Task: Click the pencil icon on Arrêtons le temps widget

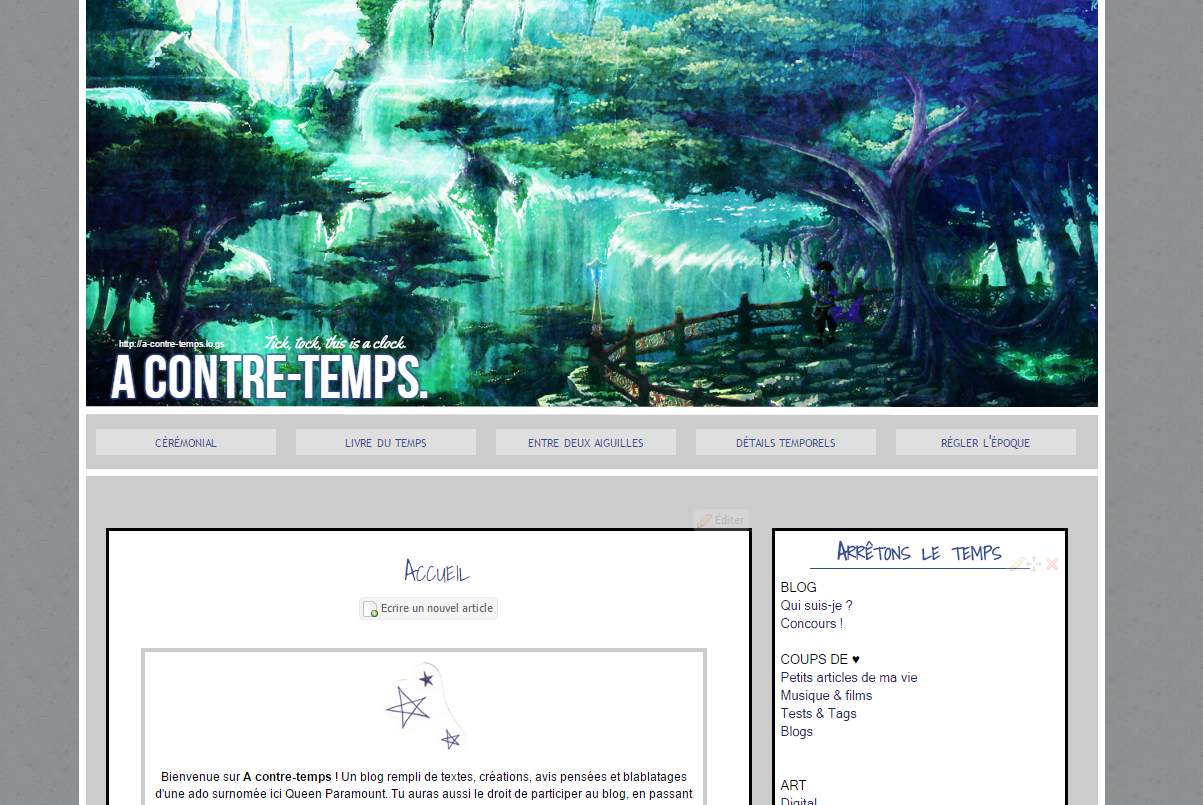Action: pos(1018,564)
